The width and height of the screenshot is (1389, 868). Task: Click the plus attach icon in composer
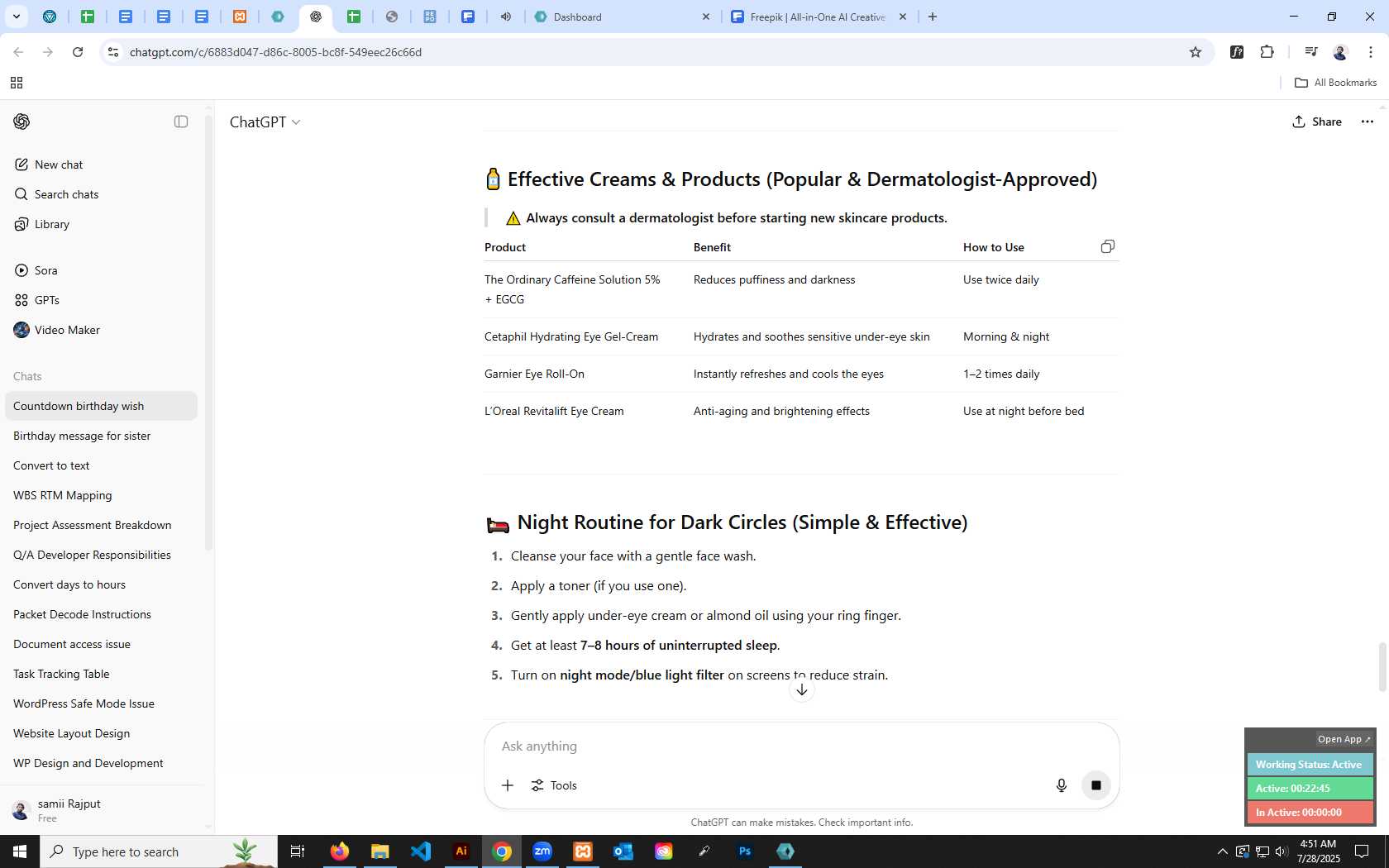click(508, 785)
